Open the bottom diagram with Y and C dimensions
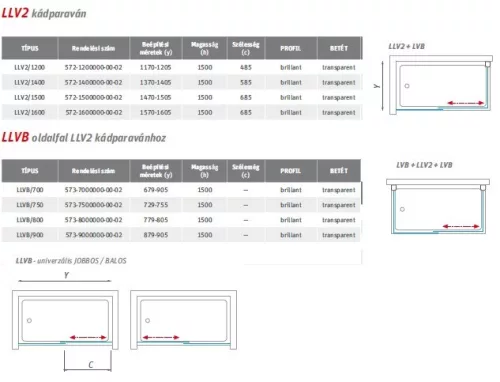This screenshot has height=382, width=500. [x=65, y=321]
